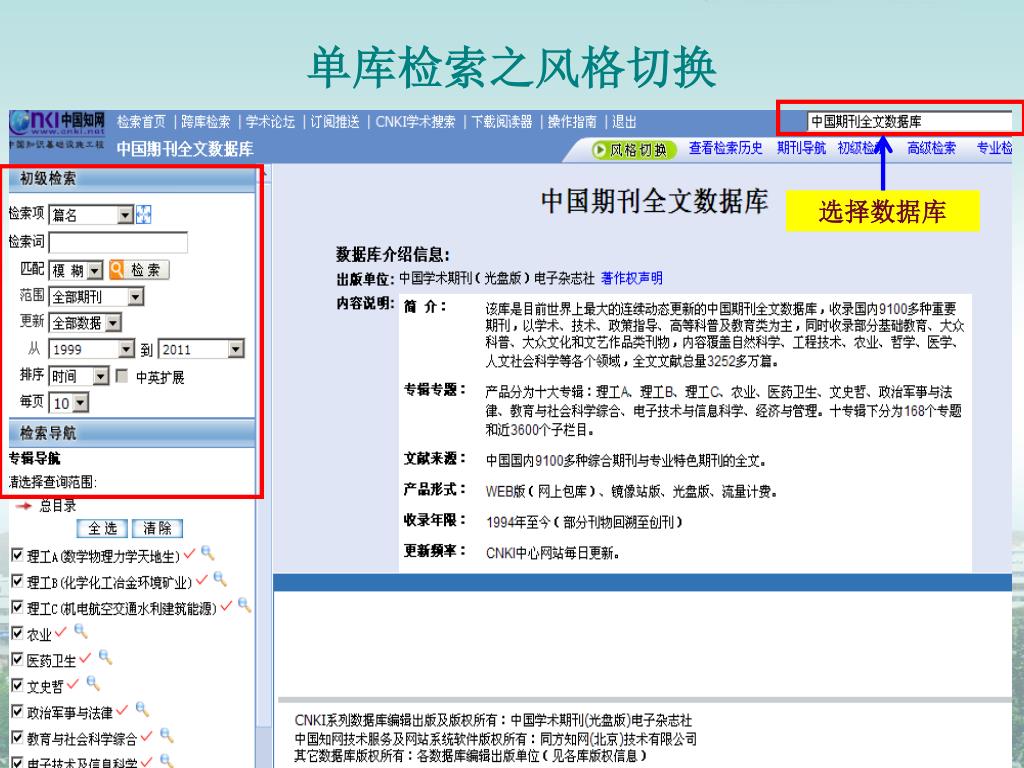The image size is (1024, 768).
Task: Open 下载阅读器 in the top menu
Action: pyautogui.click(x=502, y=122)
